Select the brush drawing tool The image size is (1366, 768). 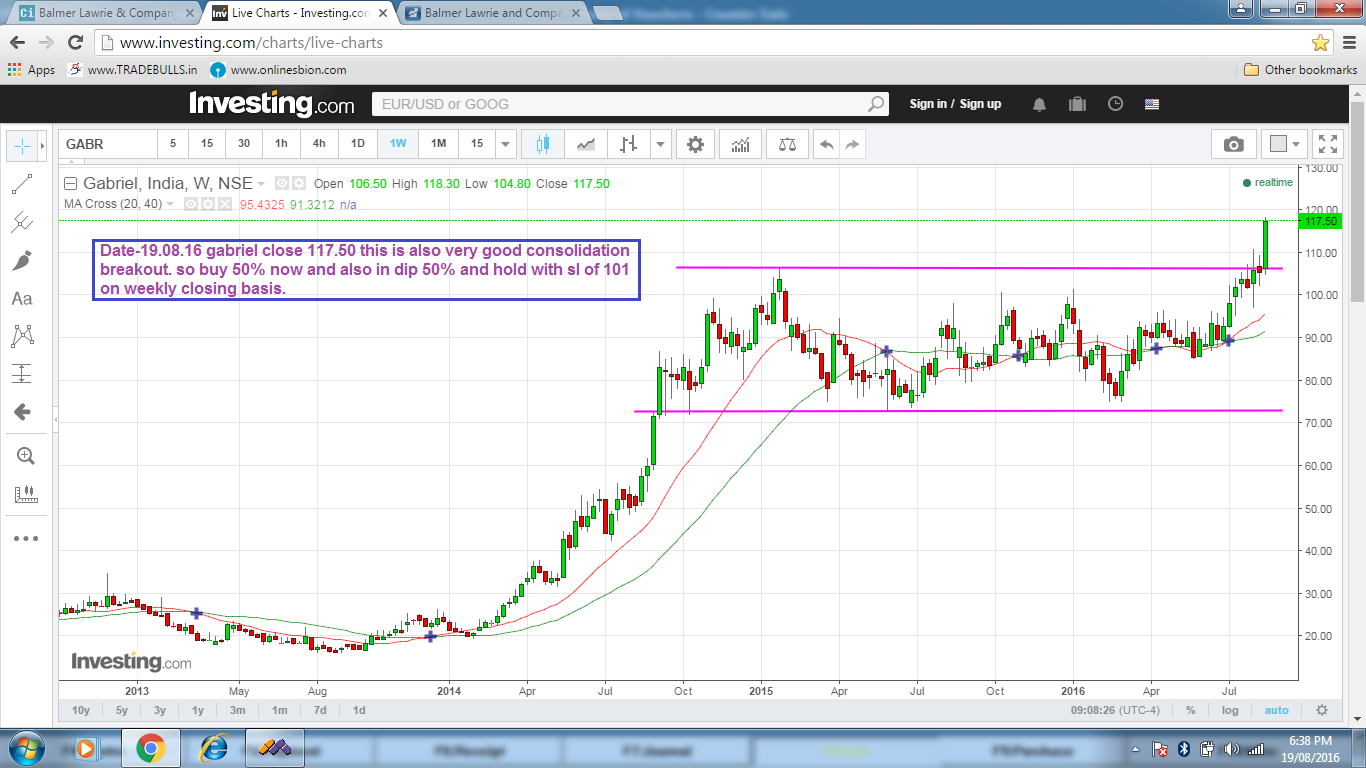click(x=22, y=261)
